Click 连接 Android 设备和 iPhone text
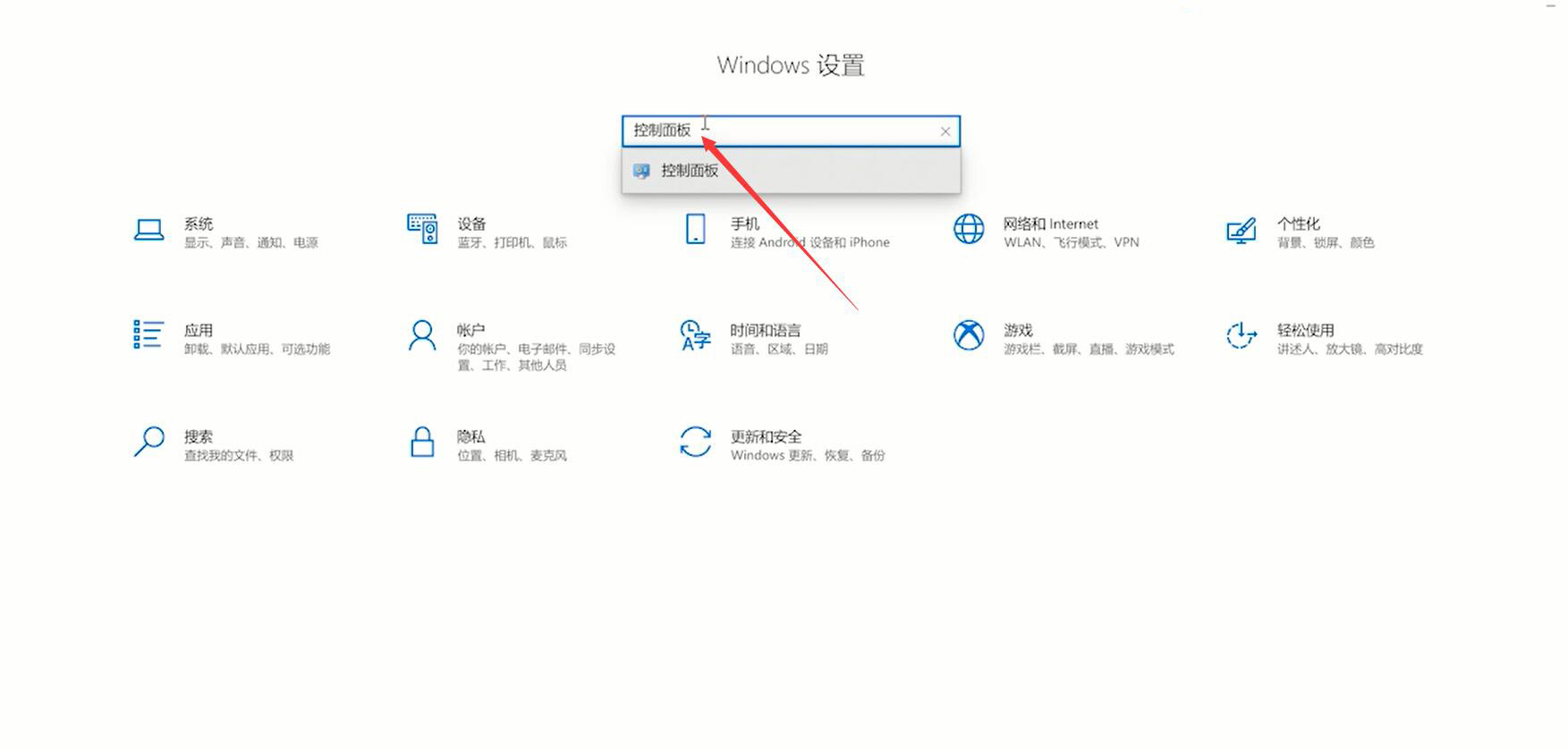Screen dimensions: 1568x750 [809, 242]
